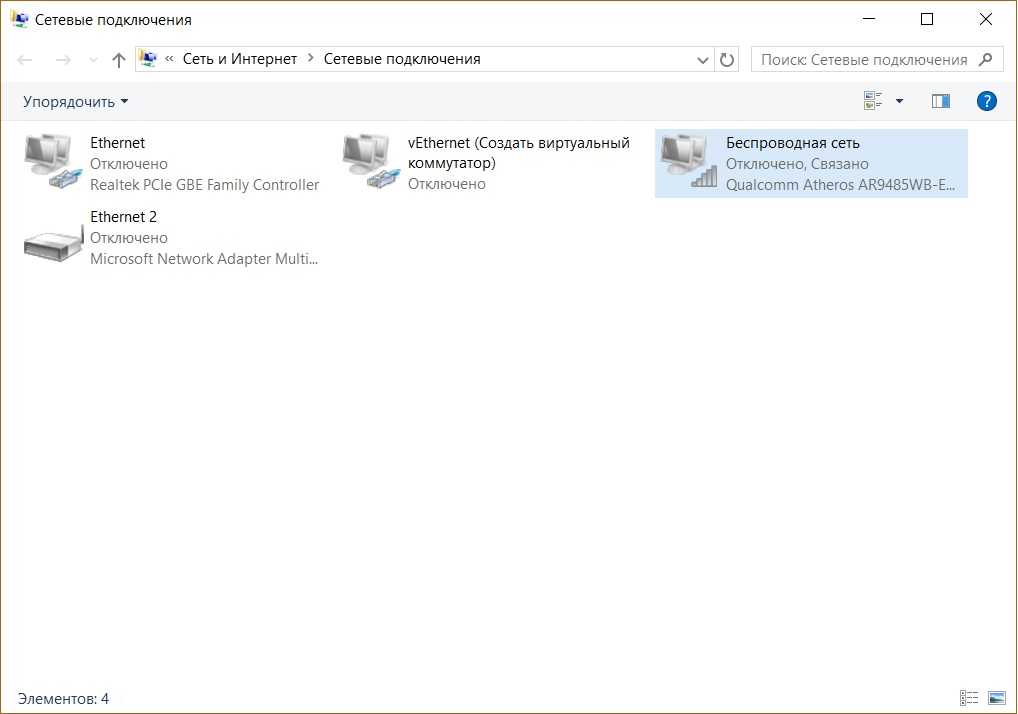Navigate to Сеть и Интернет breadcrumb
This screenshot has width=1018, height=714.
(x=240, y=59)
